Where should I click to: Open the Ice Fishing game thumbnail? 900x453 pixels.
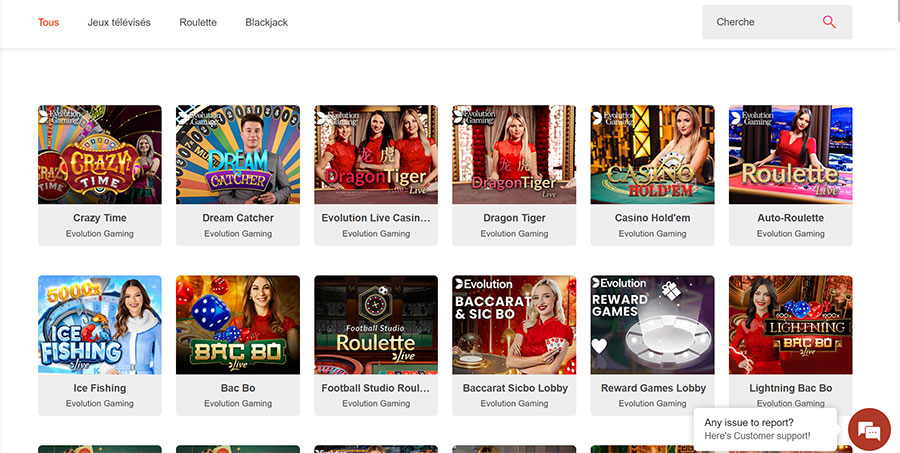(x=100, y=325)
